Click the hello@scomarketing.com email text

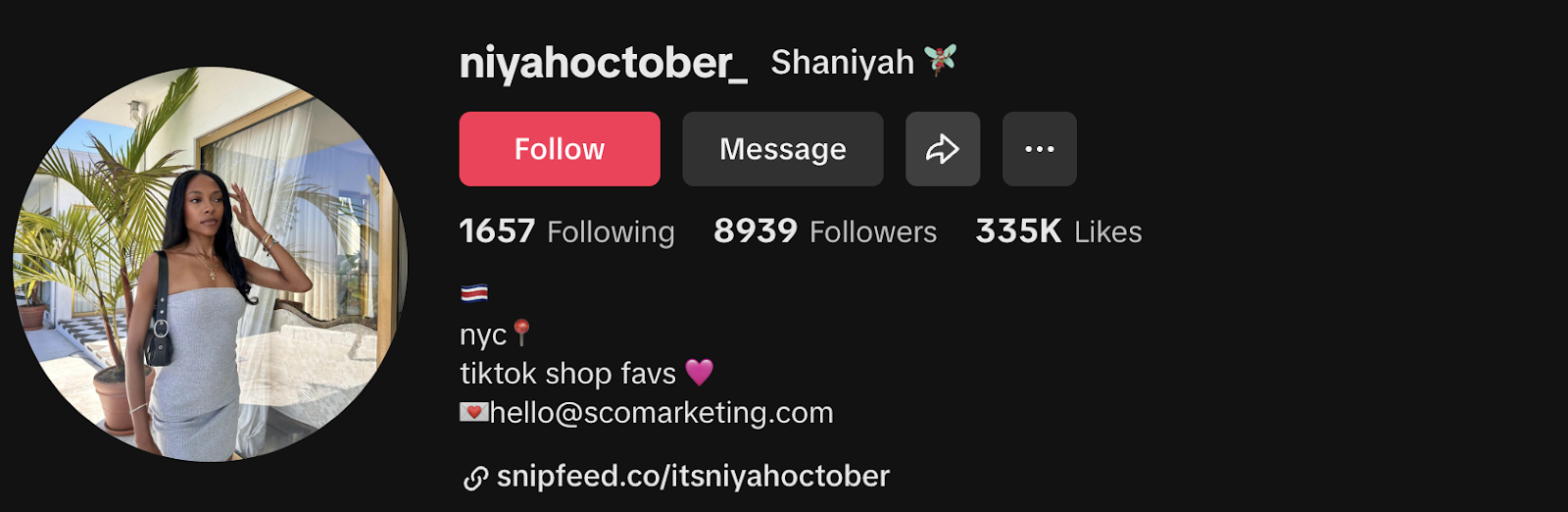pos(661,413)
